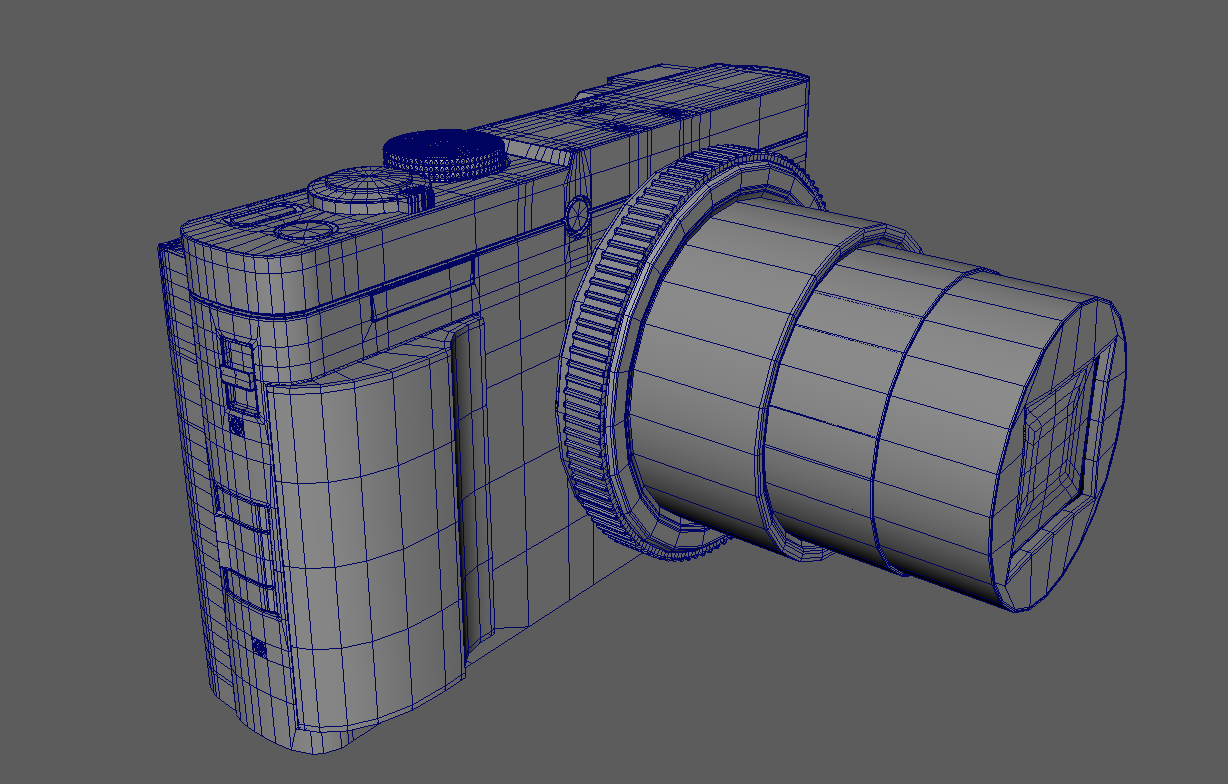Click the small round button beside the lens
The width and height of the screenshot is (1228, 784).
coord(578,214)
